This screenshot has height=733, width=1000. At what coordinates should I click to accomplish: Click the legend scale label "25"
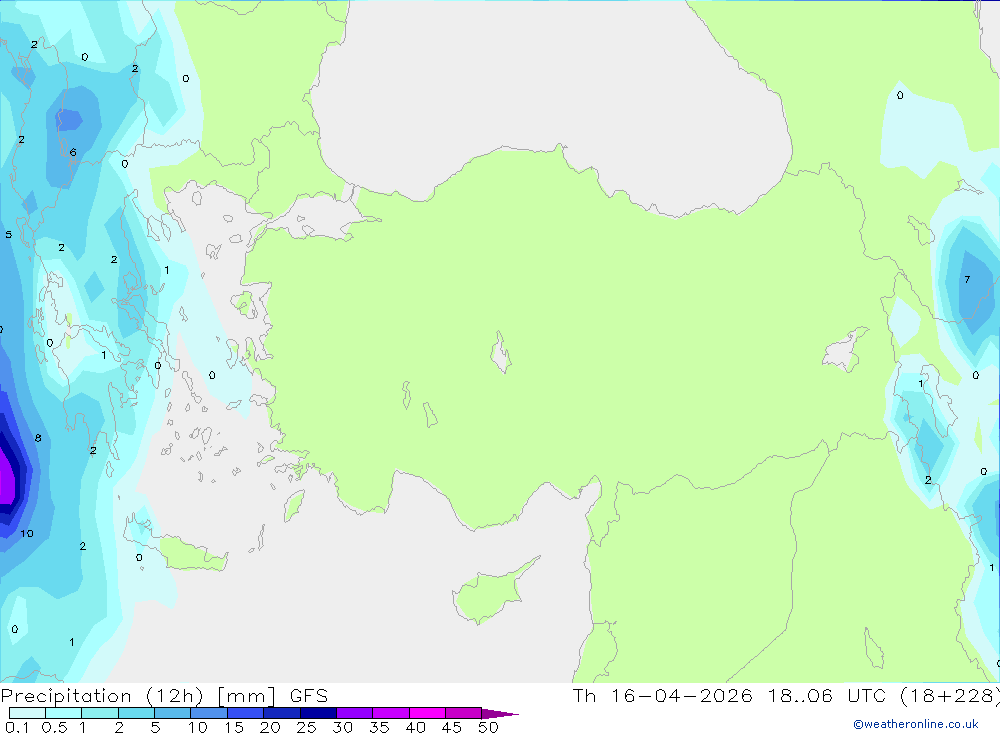point(306,727)
